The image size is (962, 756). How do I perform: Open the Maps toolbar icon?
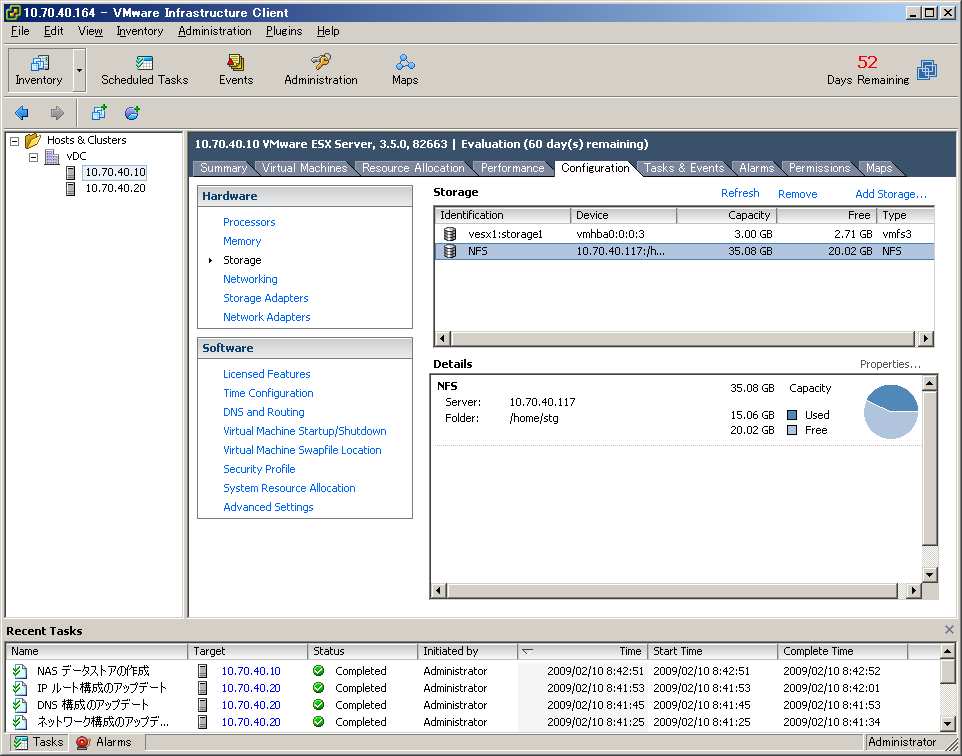pos(405,70)
